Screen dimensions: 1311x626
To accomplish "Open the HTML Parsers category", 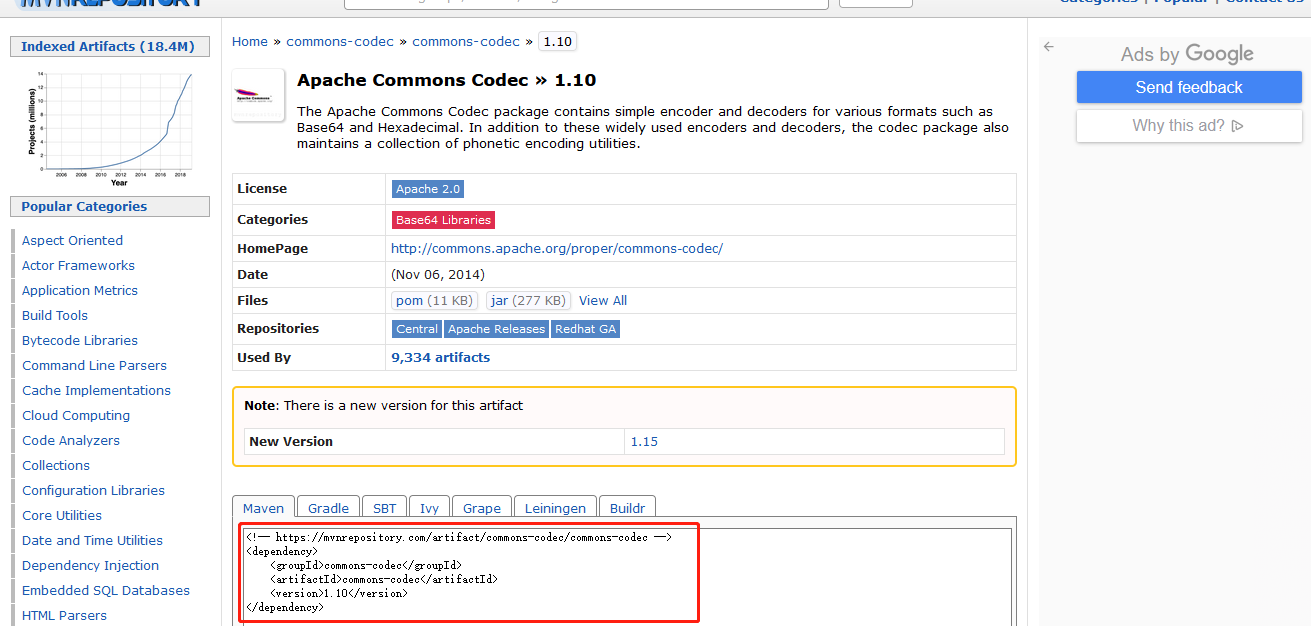I will pyautogui.click(x=64, y=615).
